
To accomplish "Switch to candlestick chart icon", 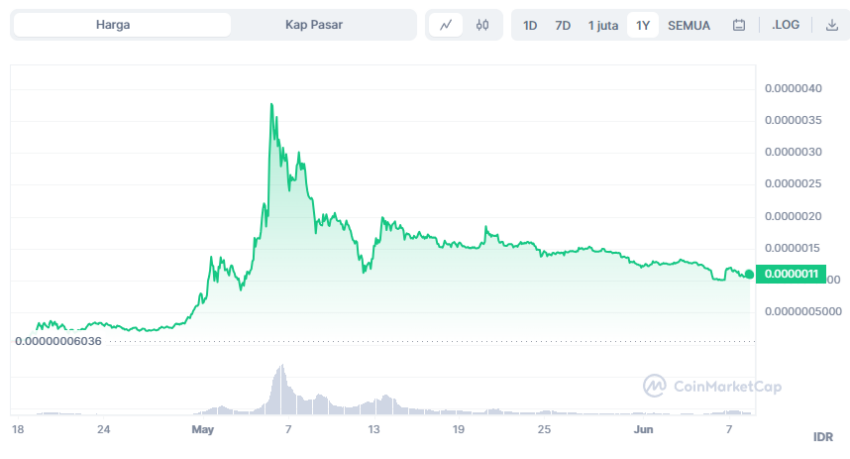I will click(x=482, y=25).
